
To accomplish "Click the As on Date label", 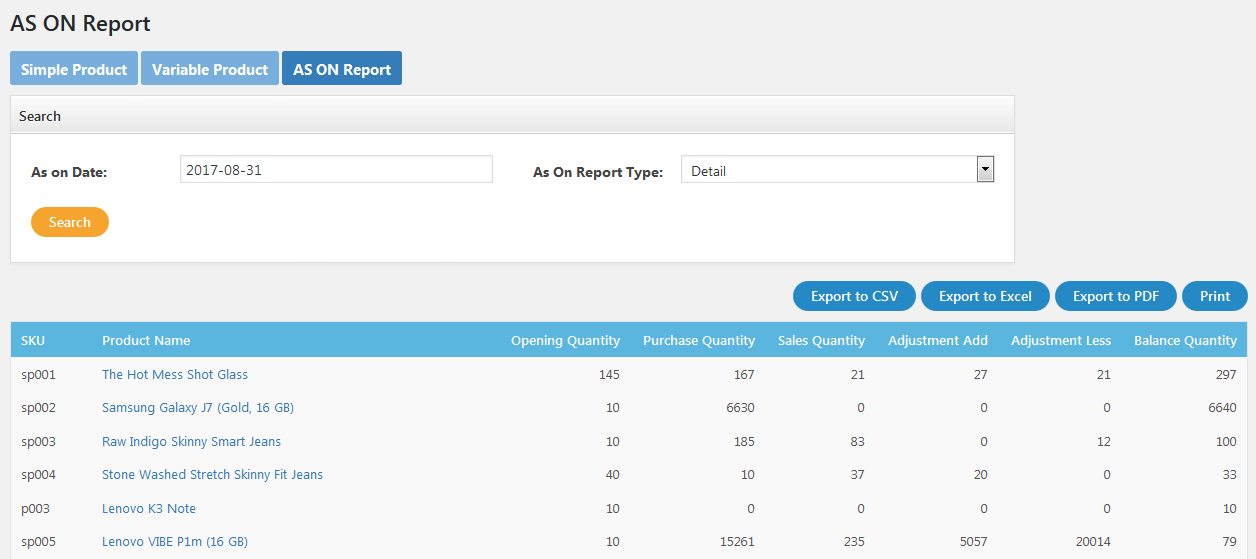I will (x=69, y=172).
